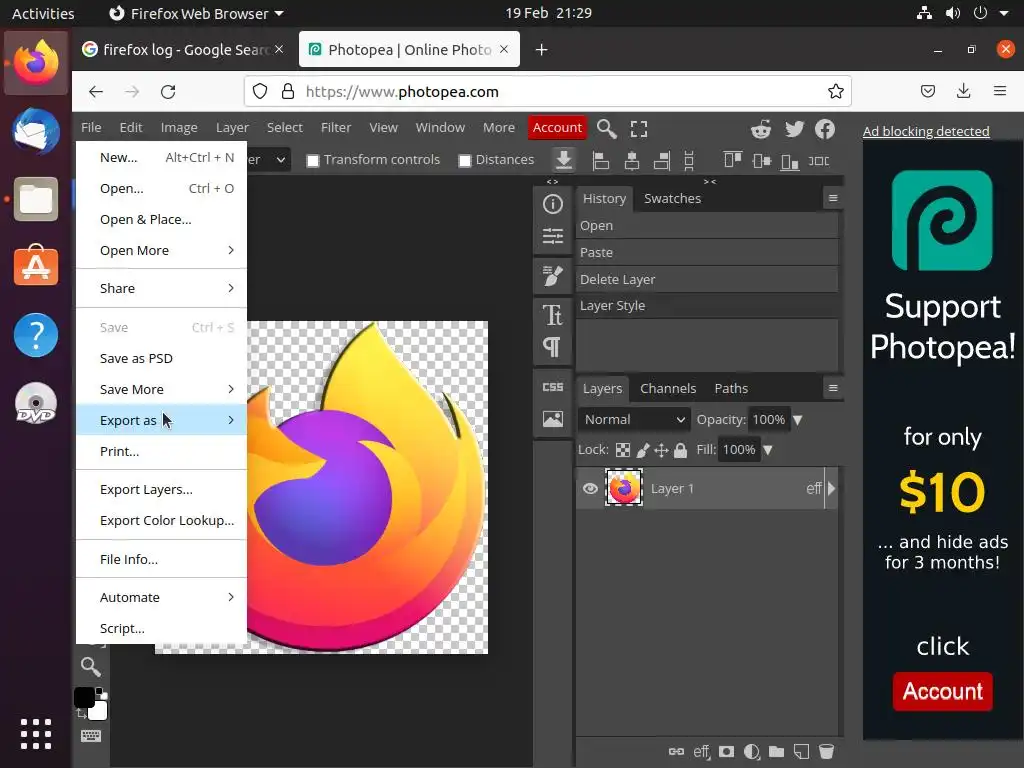Delete layer with trash icon

(x=826, y=752)
